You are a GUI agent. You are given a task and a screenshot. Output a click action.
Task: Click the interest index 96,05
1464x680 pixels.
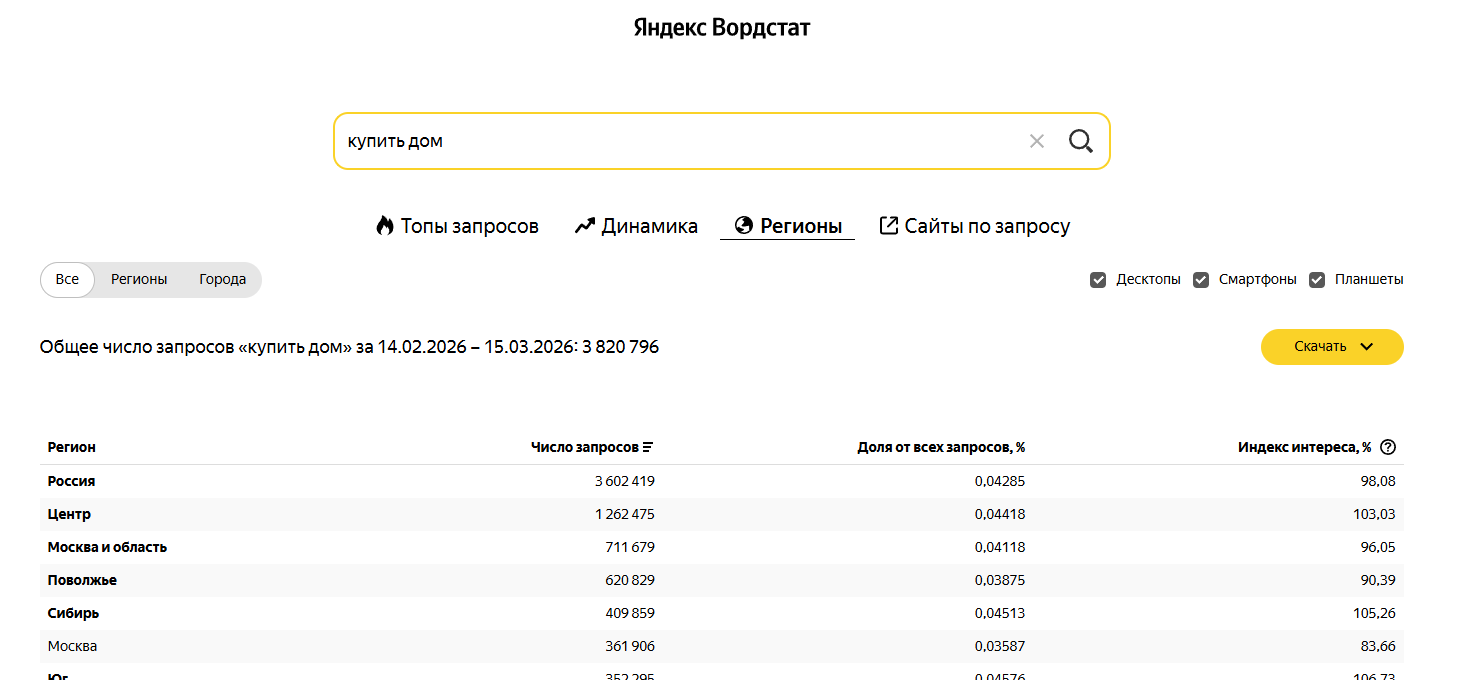tap(1377, 547)
